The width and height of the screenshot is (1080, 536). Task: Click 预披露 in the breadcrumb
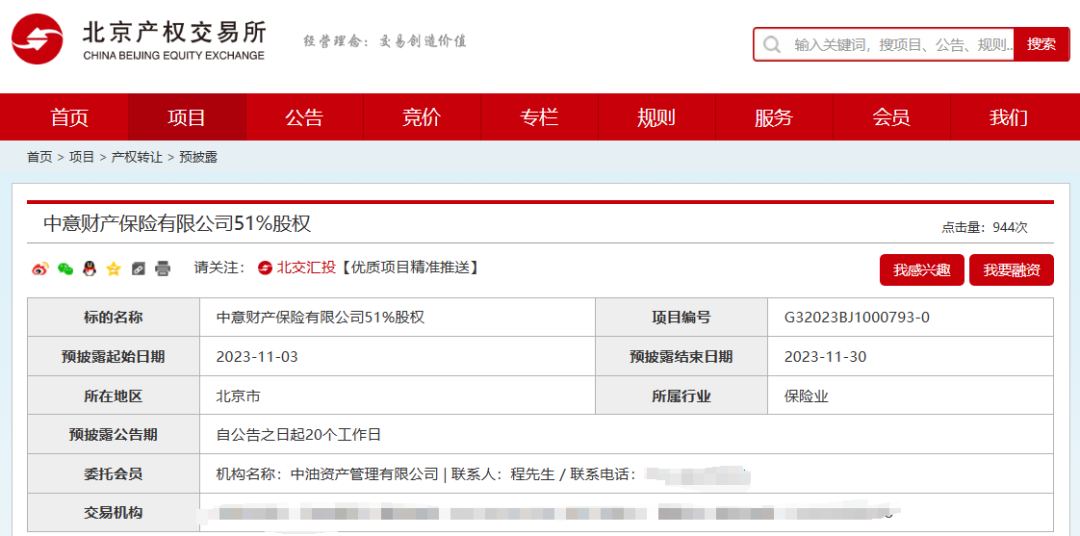(198, 158)
